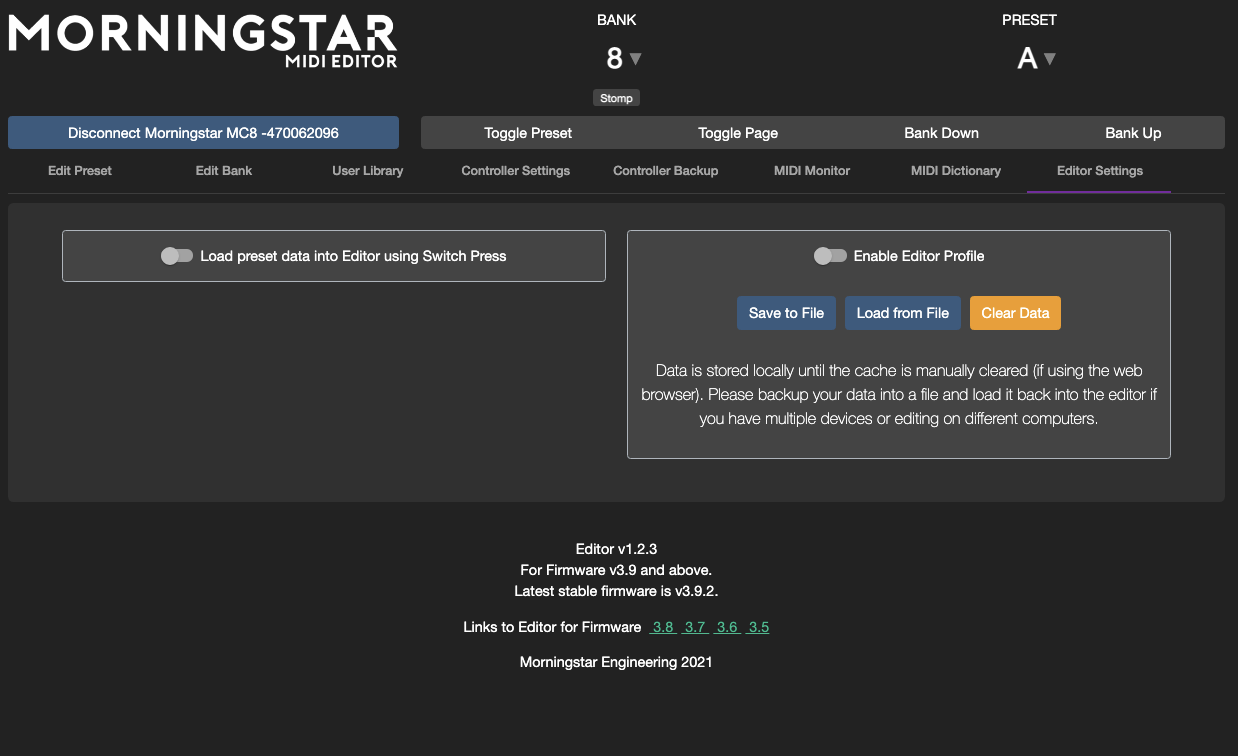Open the firmware 3.5 editor link

point(758,628)
